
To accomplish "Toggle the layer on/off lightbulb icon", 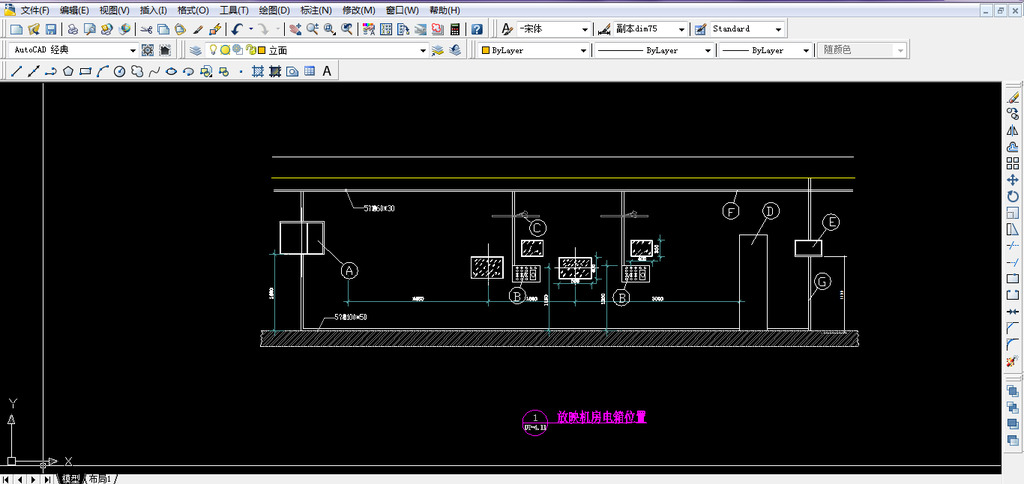I will [x=212, y=50].
